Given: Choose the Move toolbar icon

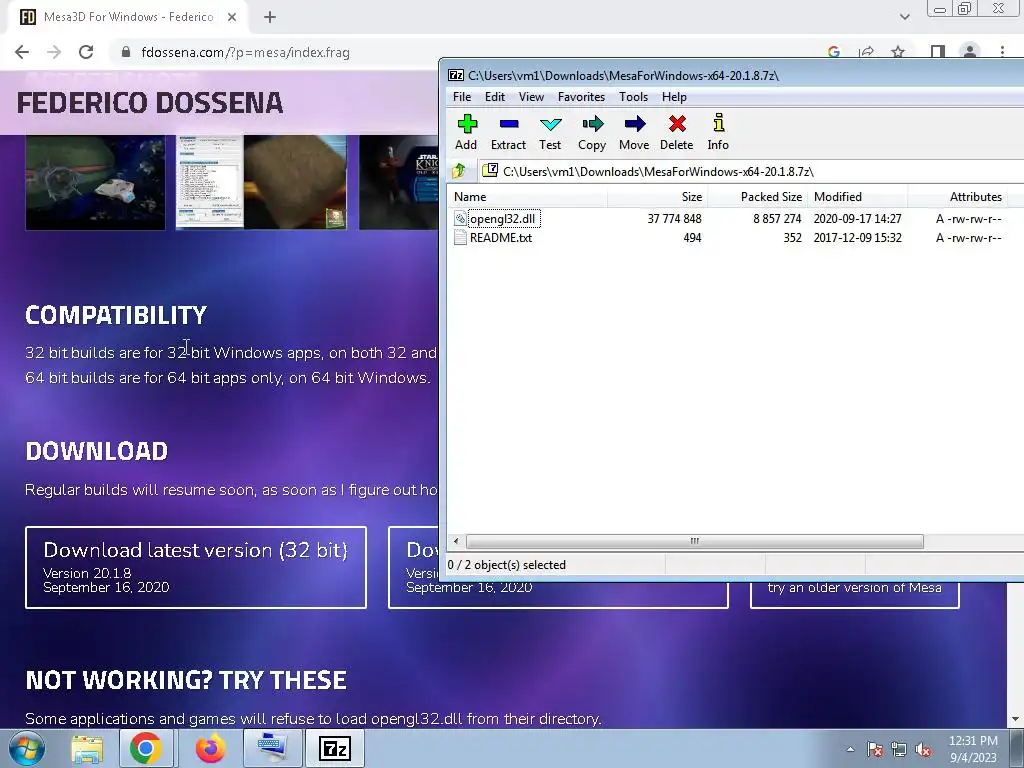Looking at the screenshot, I should click(634, 132).
